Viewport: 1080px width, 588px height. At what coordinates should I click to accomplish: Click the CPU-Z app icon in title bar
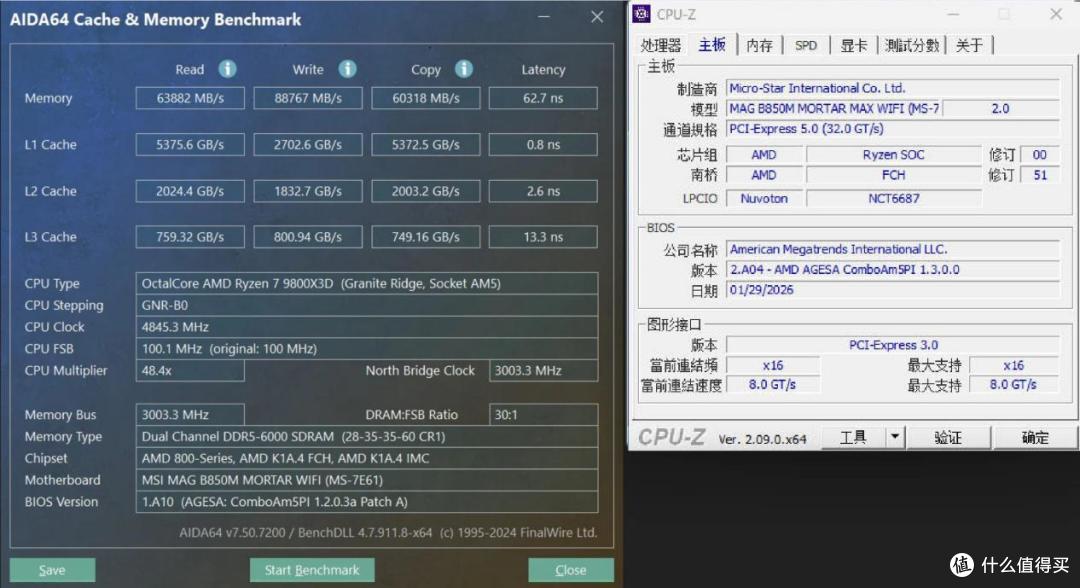pyautogui.click(x=641, y=14)
